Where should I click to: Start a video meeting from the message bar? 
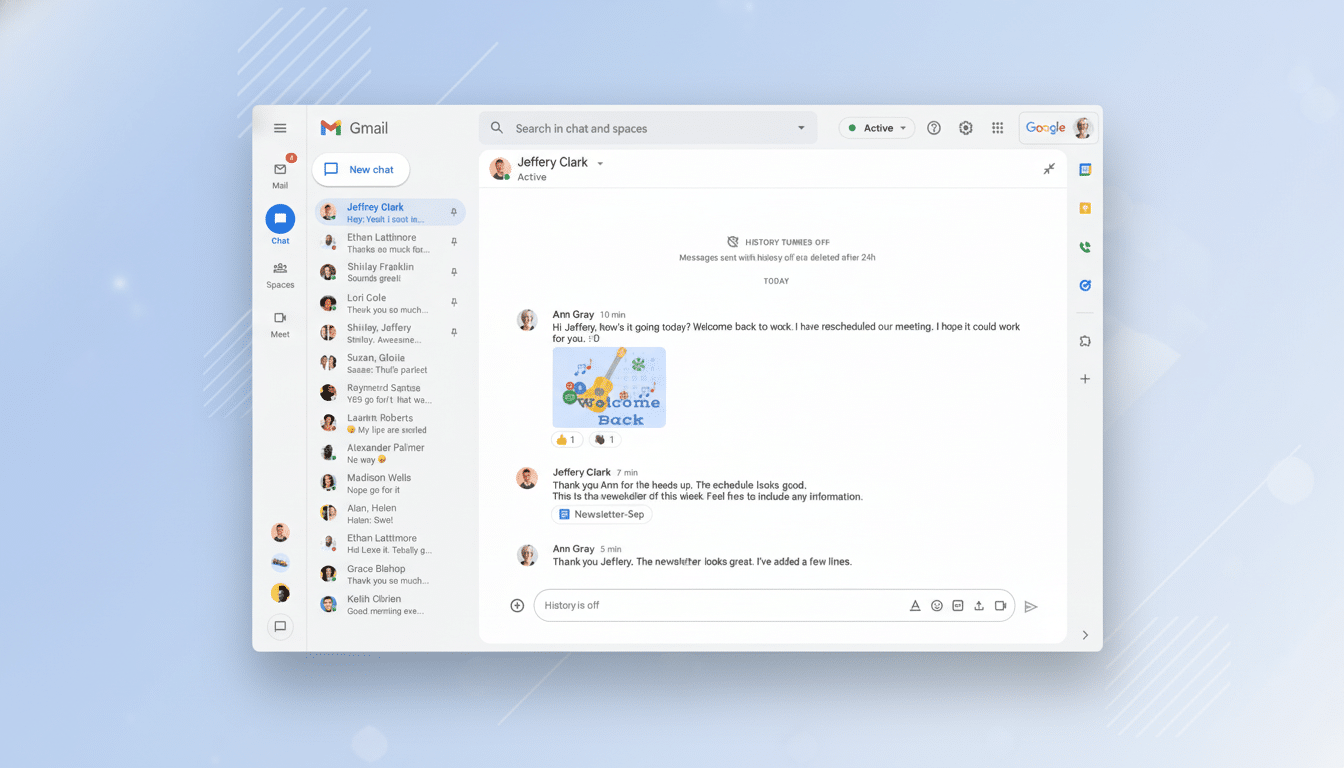coord(1002,605)
